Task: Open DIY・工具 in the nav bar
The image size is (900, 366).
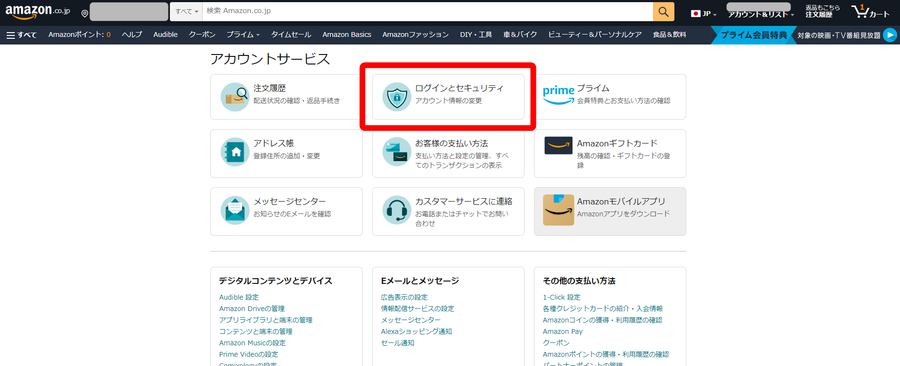Action: point(476,35)
